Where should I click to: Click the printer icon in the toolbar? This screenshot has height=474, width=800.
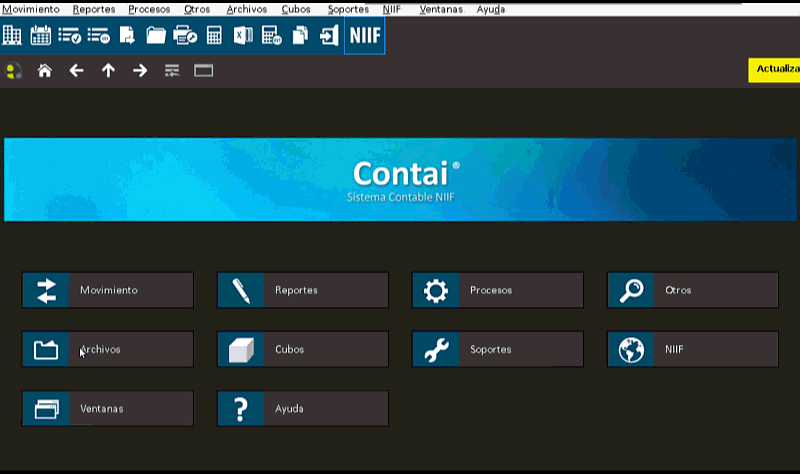pyautogui.click(x=185, y=36)
